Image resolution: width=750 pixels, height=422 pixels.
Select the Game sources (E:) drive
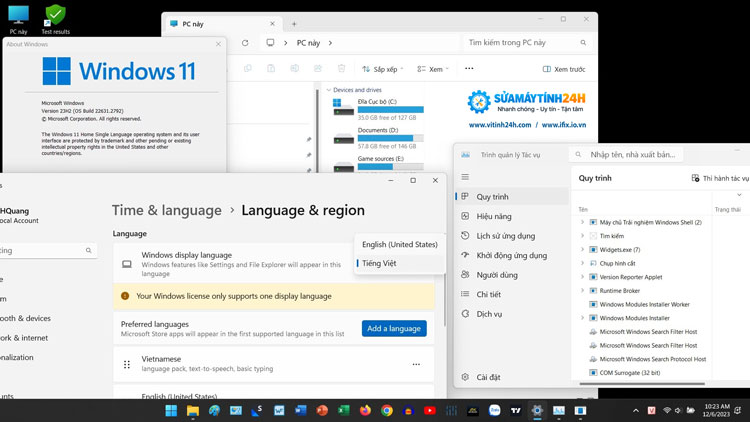(x=378, y=164)
